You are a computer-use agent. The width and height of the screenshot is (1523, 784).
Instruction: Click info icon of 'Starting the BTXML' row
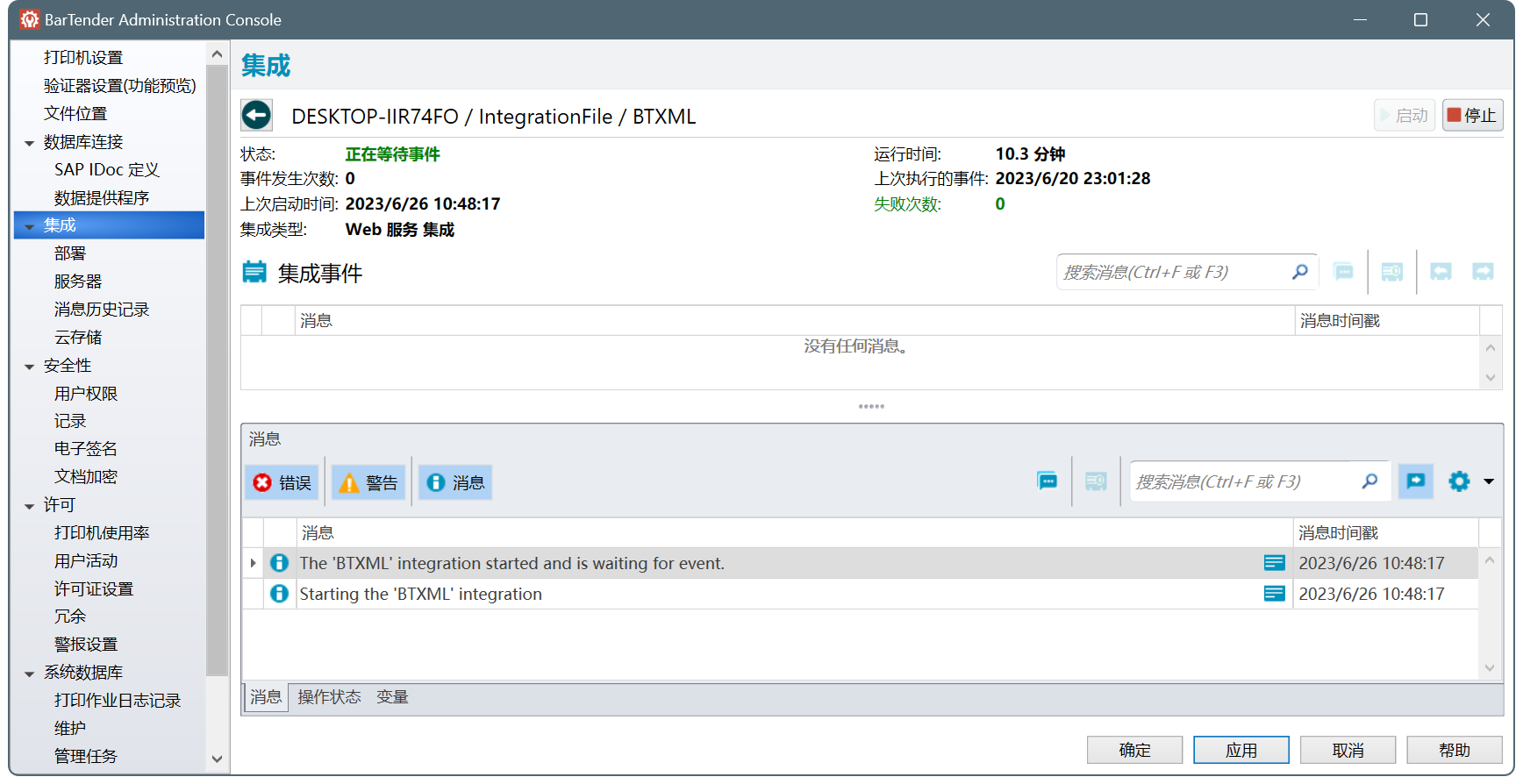point(279,594)
